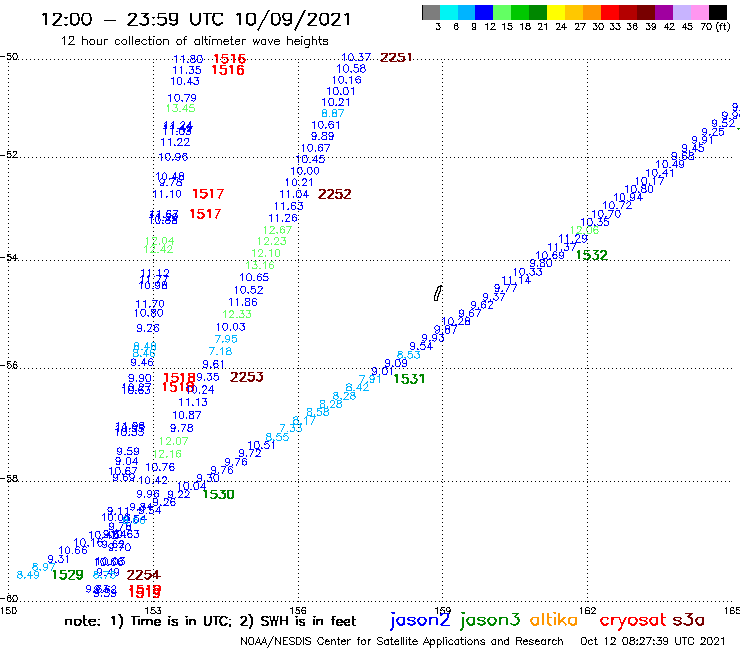Click the wave height value '11.86'
740x650 pixels.
click(243, 302)
